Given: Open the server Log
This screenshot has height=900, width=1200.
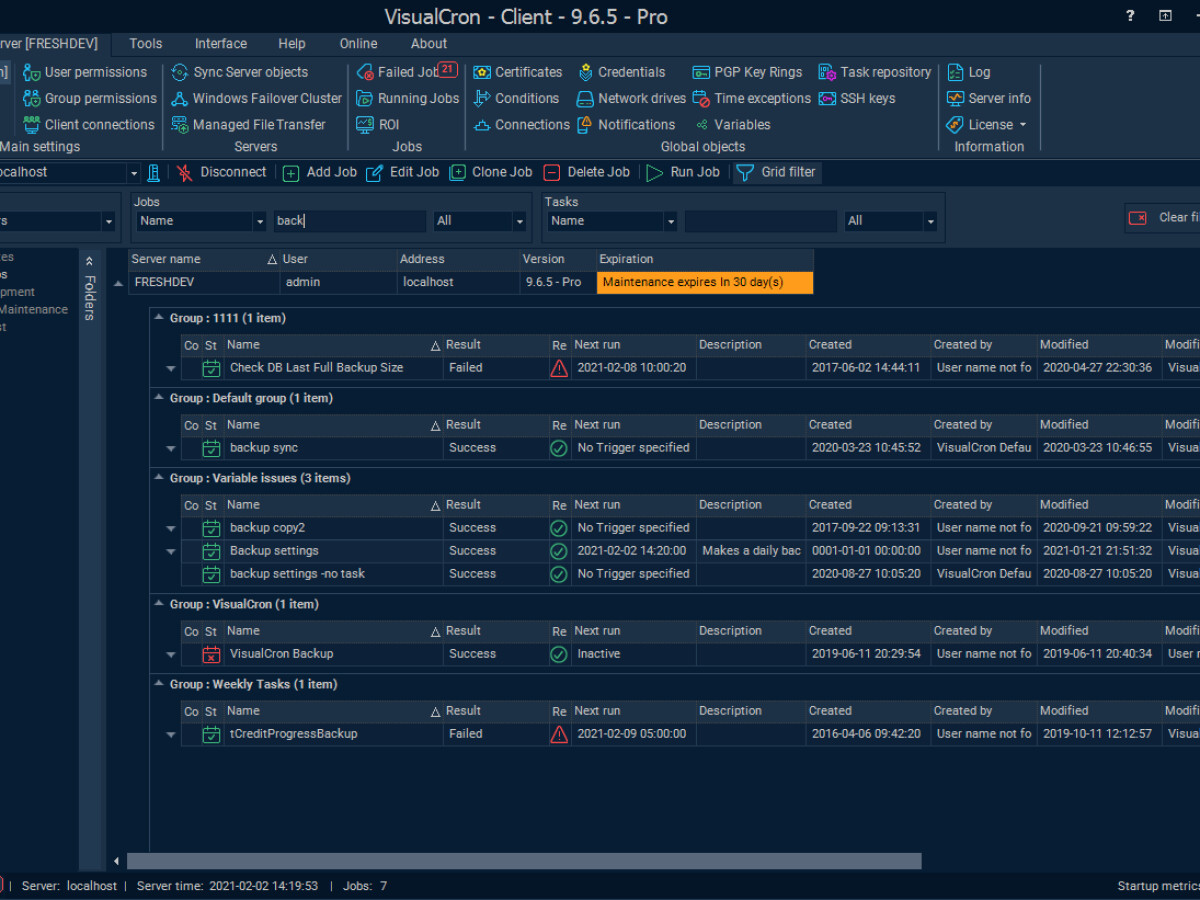Looking at the screenshot, I should 969,71.
